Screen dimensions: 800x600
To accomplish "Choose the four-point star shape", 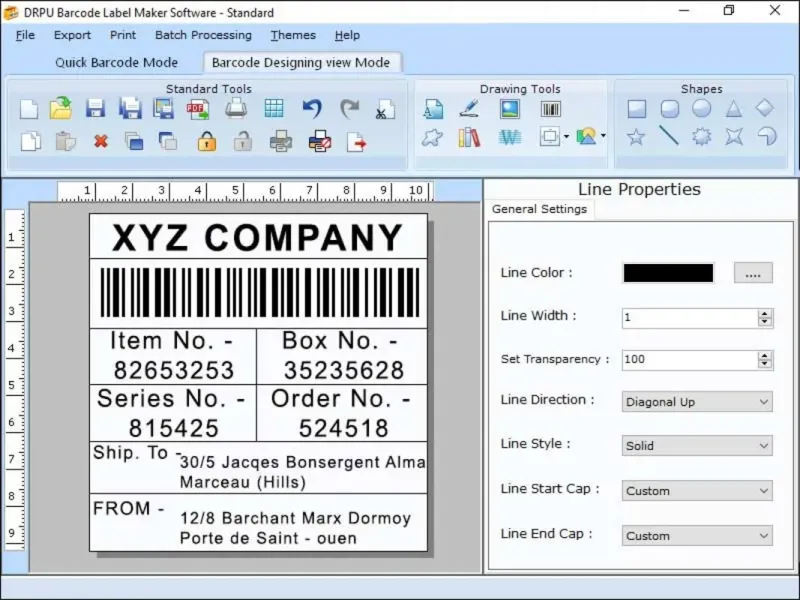I will (x=734, y=136).
